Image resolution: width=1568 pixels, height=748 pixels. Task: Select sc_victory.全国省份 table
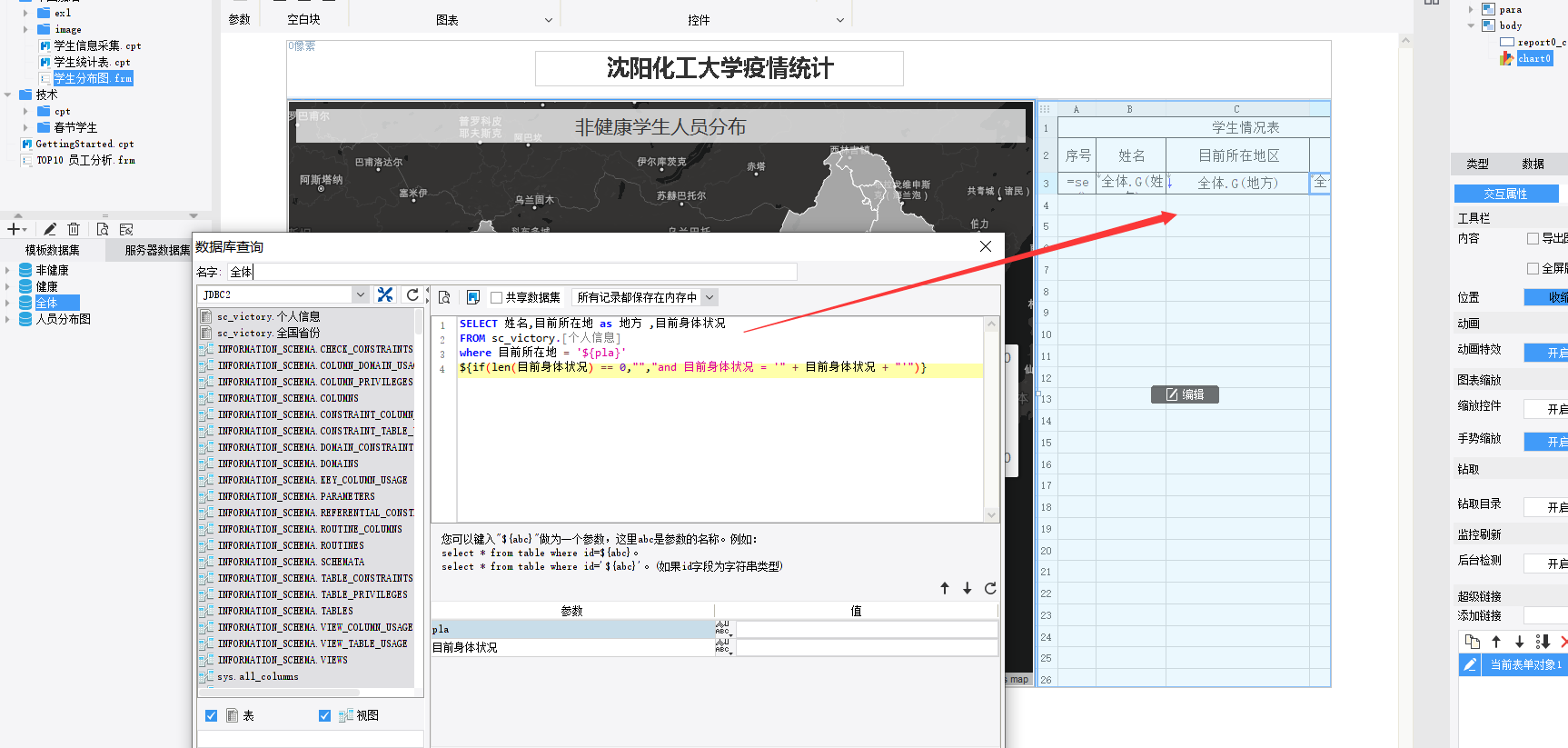click(x=268, y=333)
